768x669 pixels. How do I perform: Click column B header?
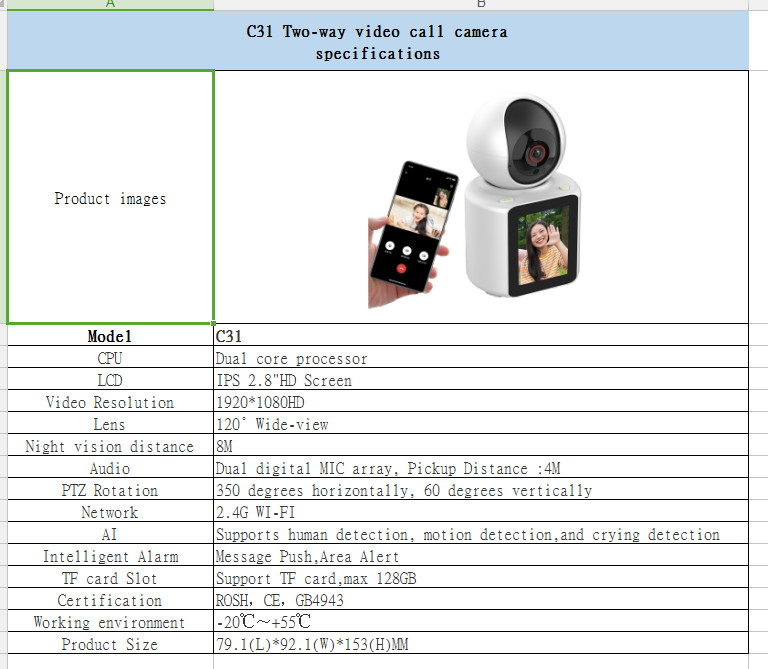point(481,5)
